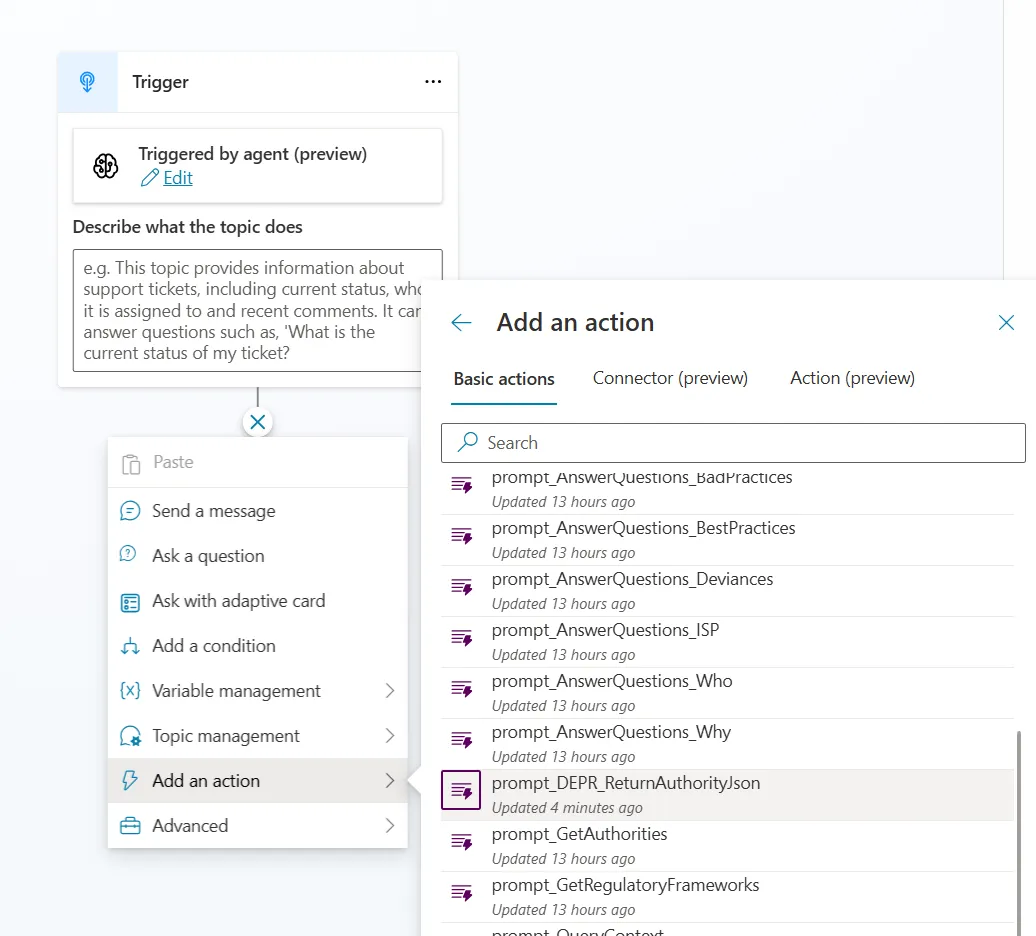Click the Advanced toolbox icon
1036x936 pixels.
click(x=130, y=826)
